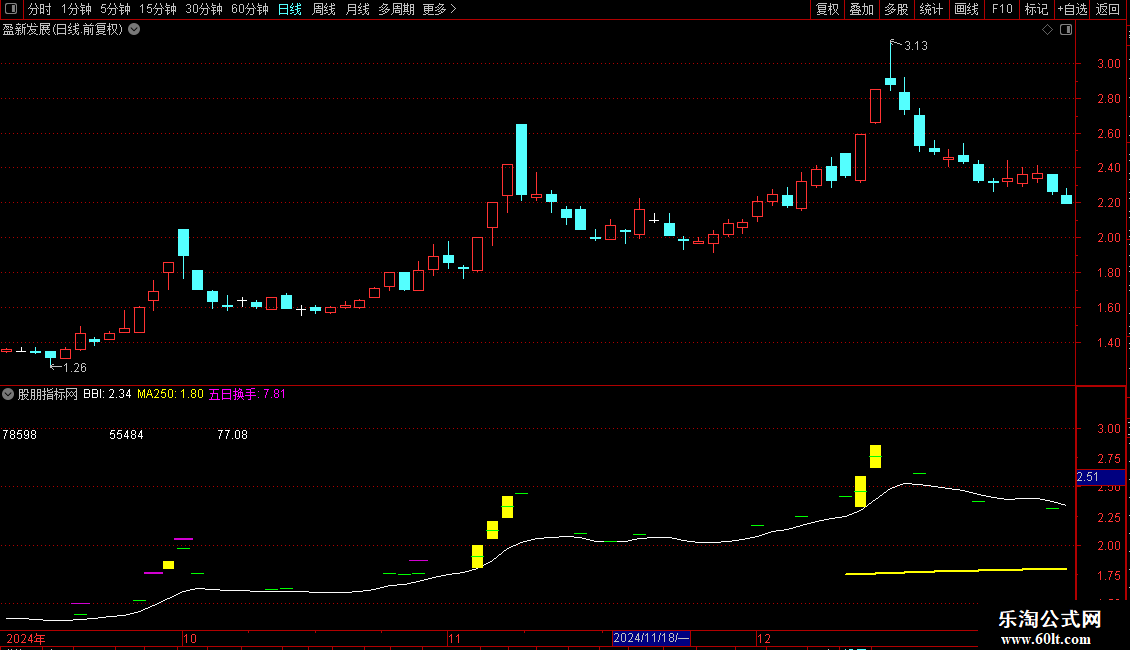Viewport: 1130px width, 650px height.
Task: Click the 2.00 price axis label on main chart
Action: coord(1108,238)
